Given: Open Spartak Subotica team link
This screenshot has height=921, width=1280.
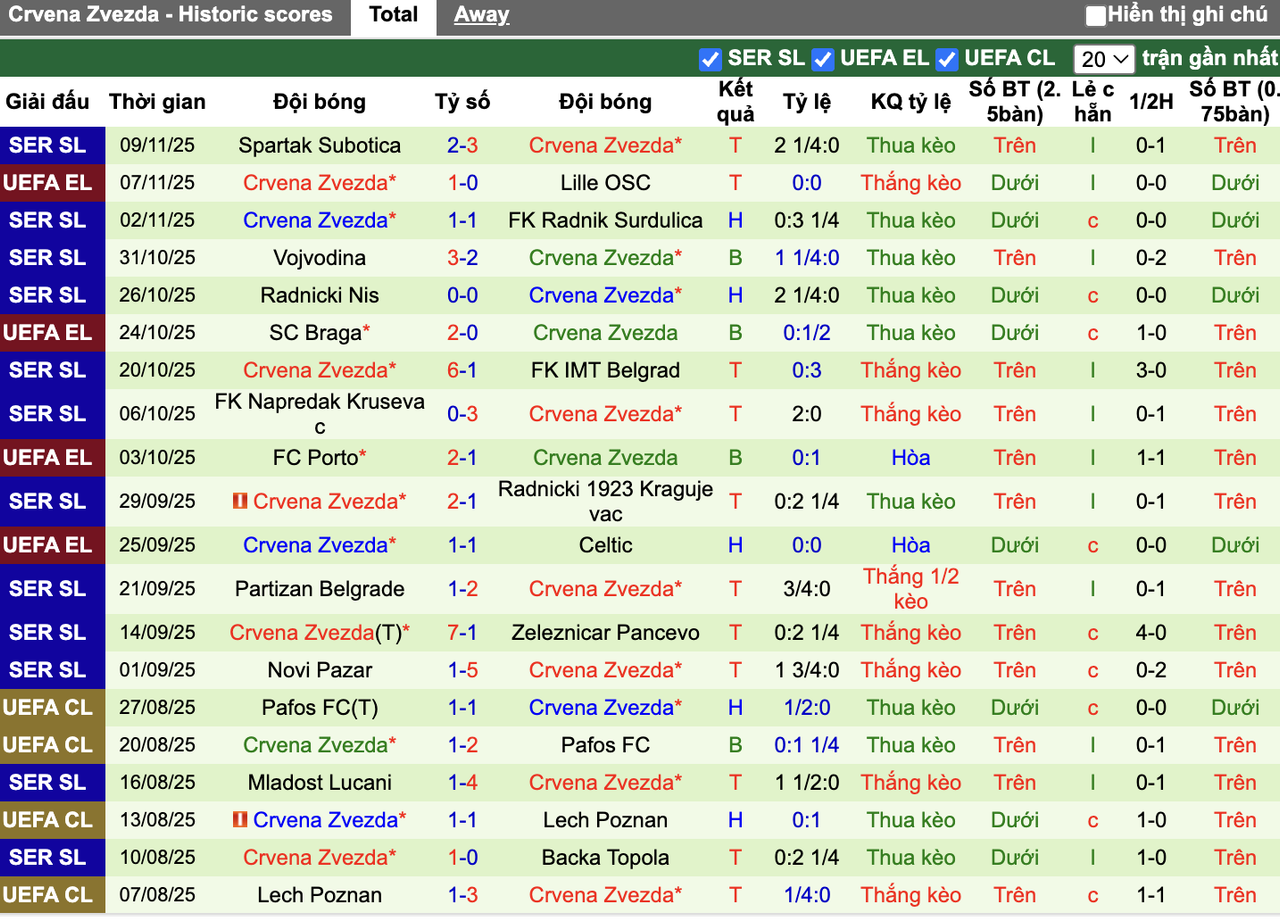Looking at the screenshot, I should coord(319,145).
